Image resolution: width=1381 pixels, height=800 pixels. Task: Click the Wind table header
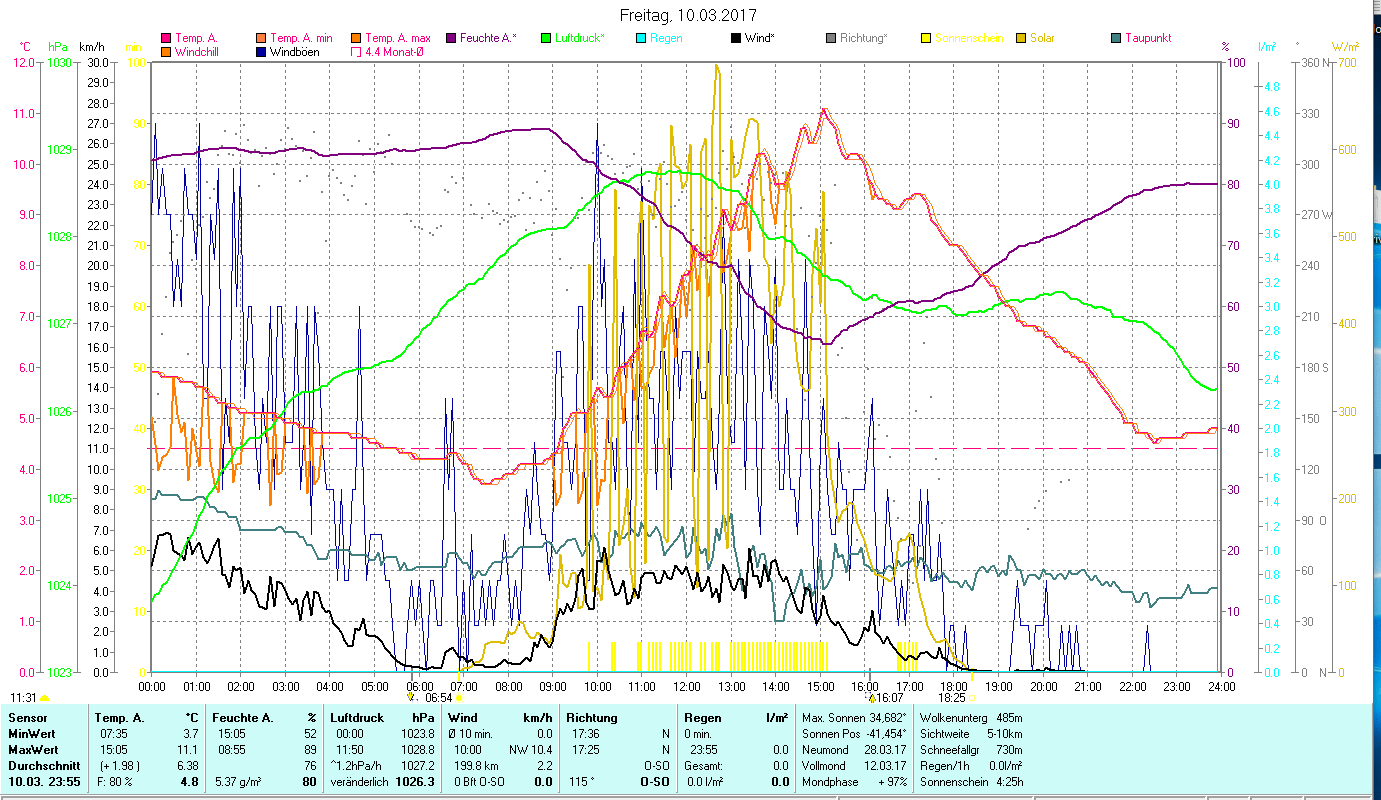tap(463, 718)
